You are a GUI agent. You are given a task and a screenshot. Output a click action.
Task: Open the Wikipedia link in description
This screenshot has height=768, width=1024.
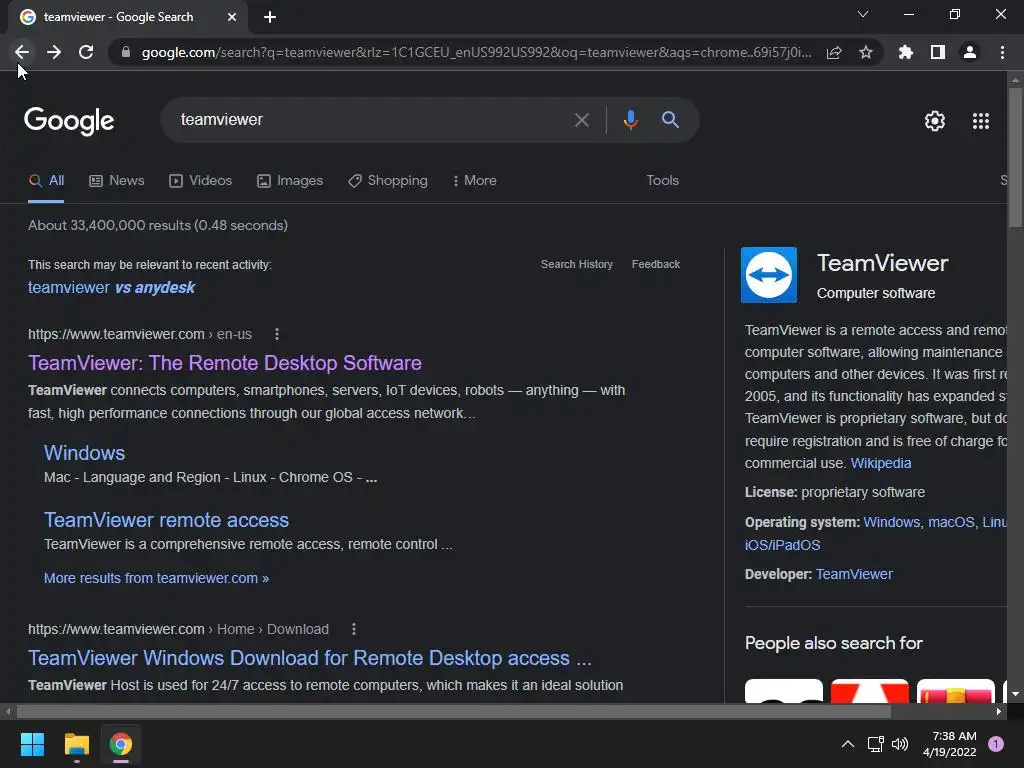880,464
